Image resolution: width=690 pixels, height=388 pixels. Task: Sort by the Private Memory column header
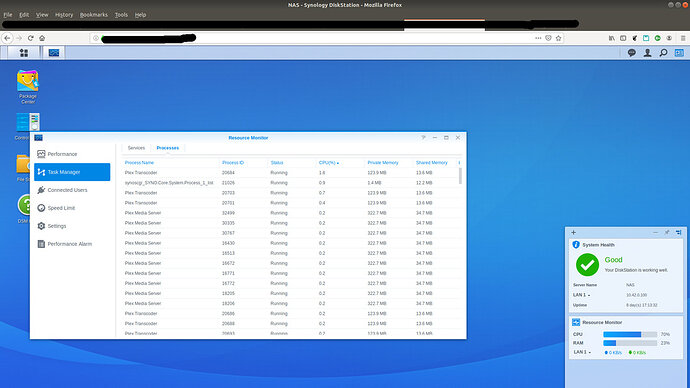coord(383,163)
